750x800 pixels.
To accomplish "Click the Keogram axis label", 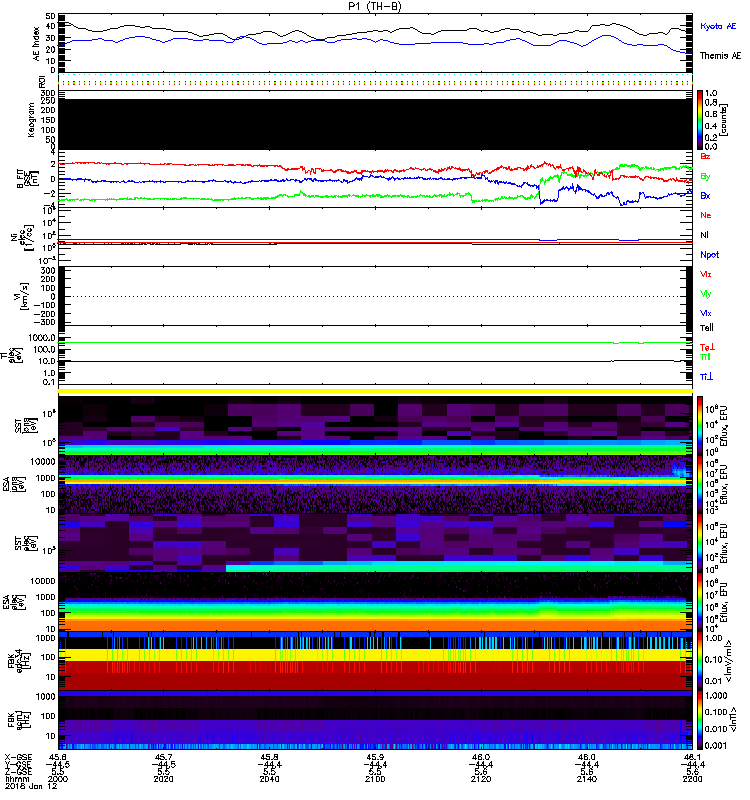I will point(31,119).
